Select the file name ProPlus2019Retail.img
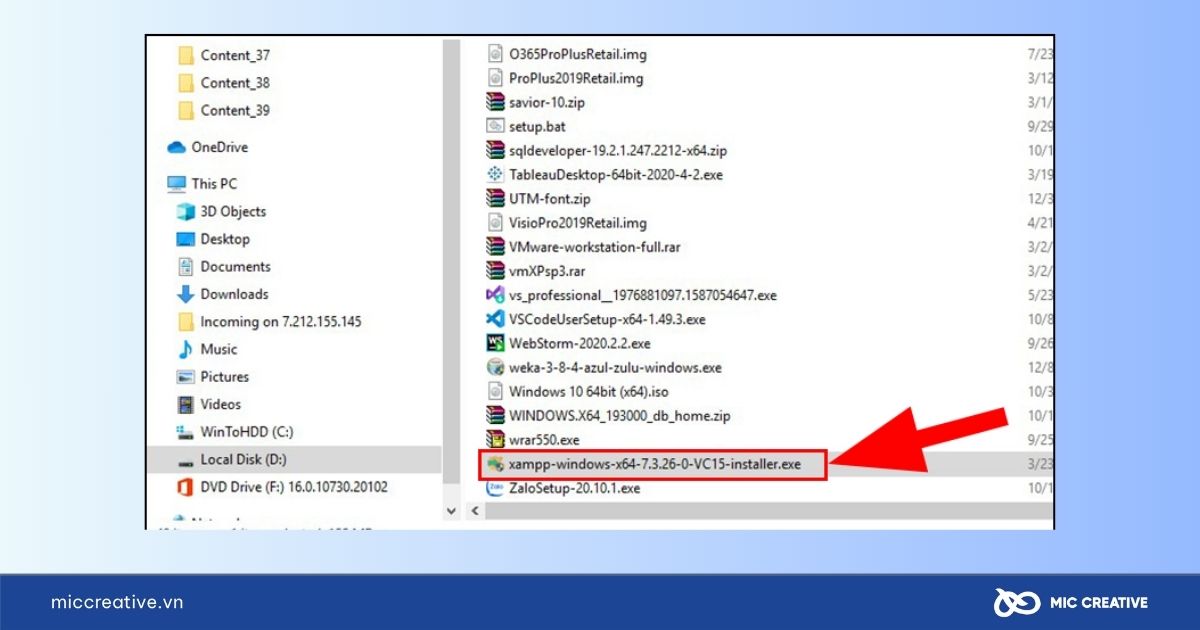The width and height of the screenshot is (1200, 630). (x=576, y=78)
